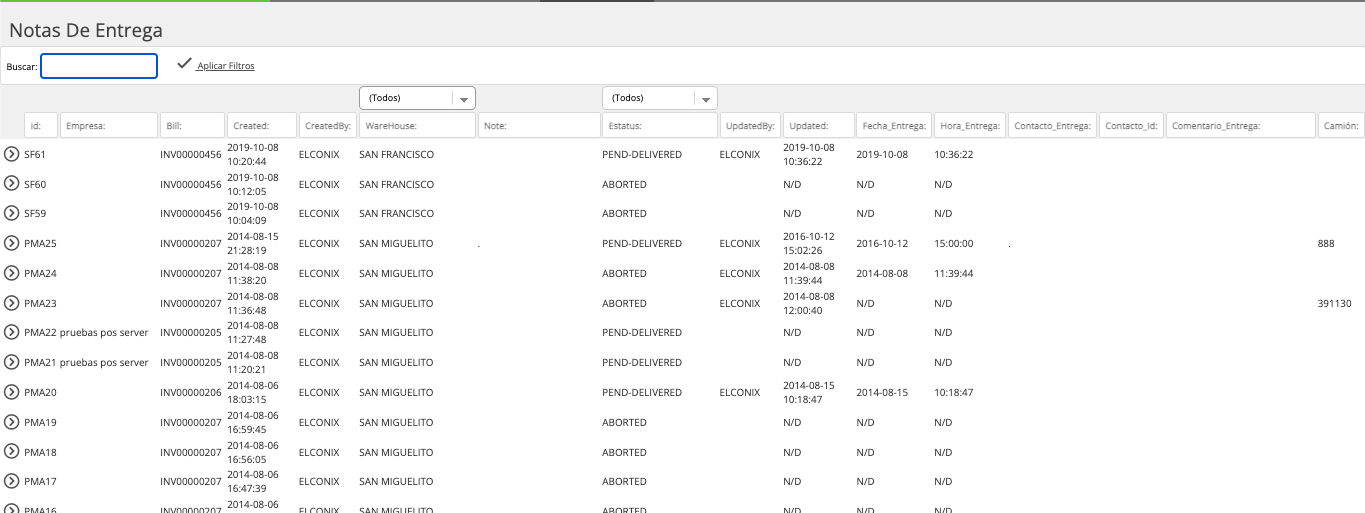The height and width of the screenshot is (513, 1365).
Task: Click the Updated filter field
Action: [819, 125]
